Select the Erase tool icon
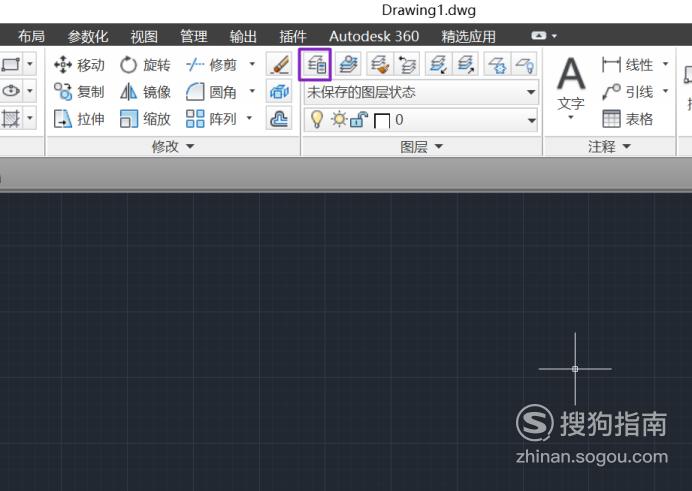 279,65
